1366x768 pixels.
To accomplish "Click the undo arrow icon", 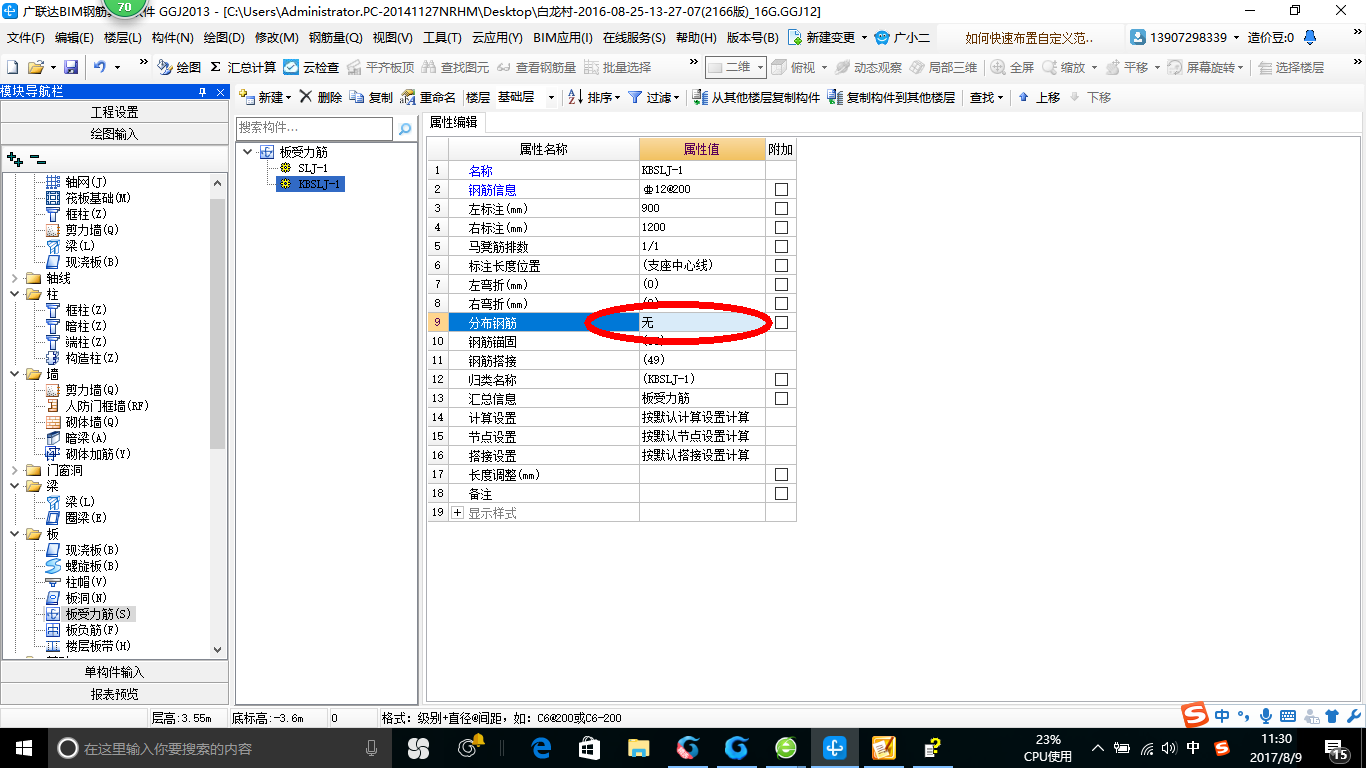I will click(100, 67).
